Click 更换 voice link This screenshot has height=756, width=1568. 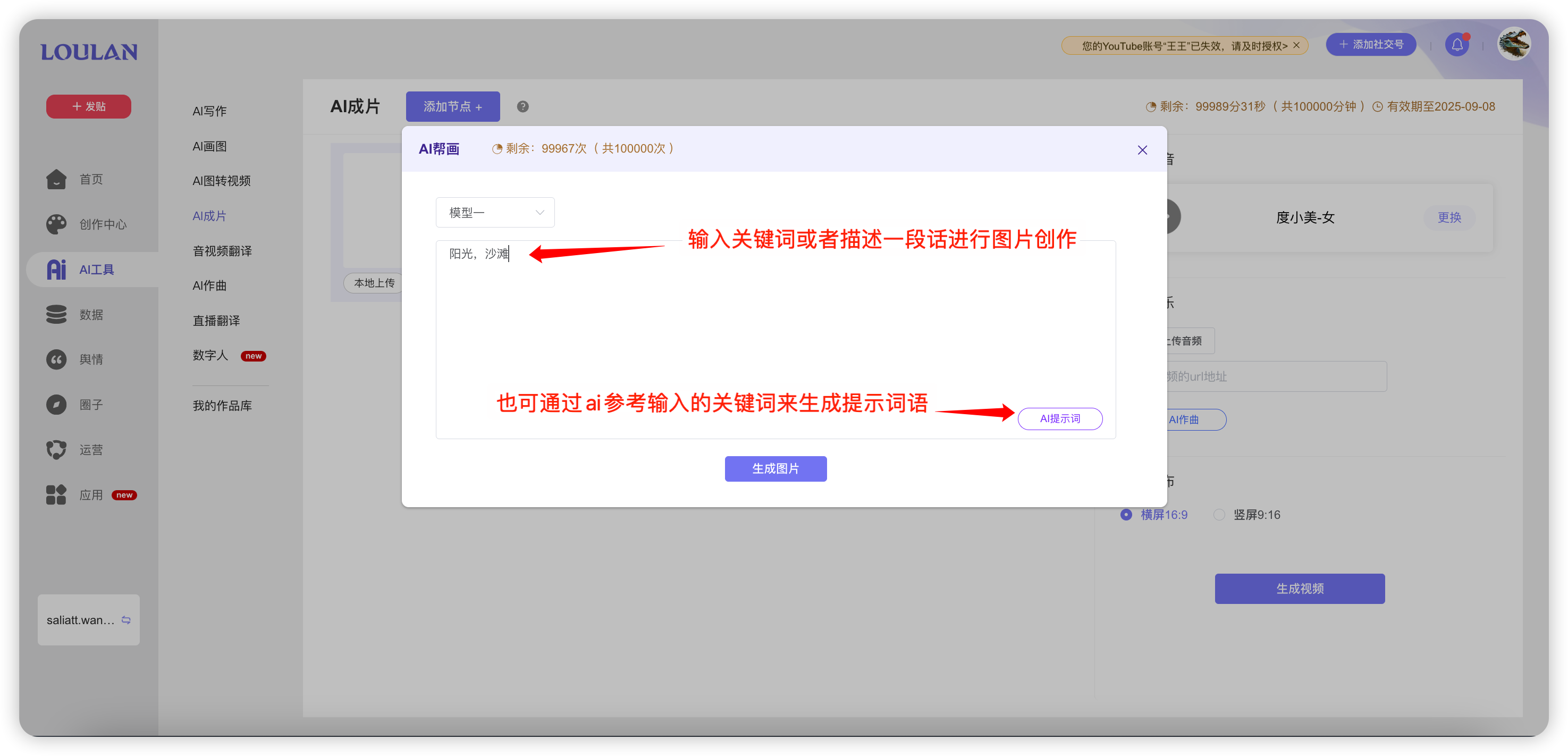(1449, 217)
